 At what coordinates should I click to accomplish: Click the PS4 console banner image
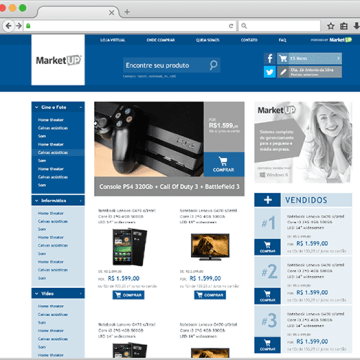pyautogui.click(x=149, y=139)
